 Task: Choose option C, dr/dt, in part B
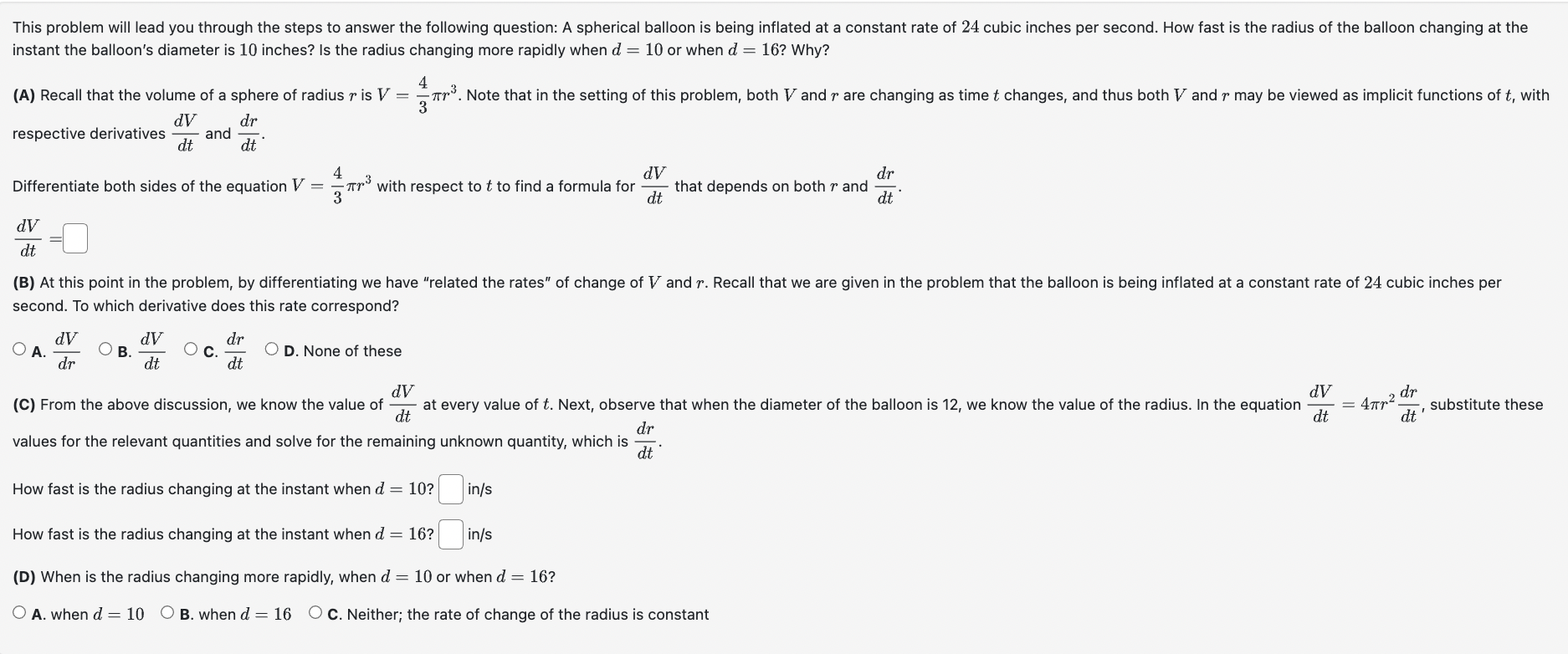pyautogui.click(x=191, y=349)
